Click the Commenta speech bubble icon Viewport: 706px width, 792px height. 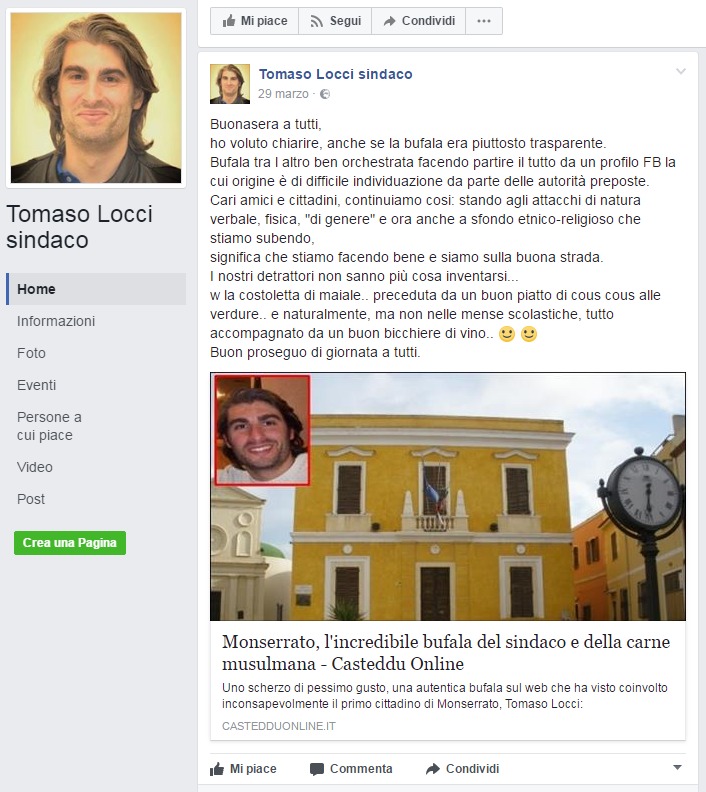(x=317, y=769)
